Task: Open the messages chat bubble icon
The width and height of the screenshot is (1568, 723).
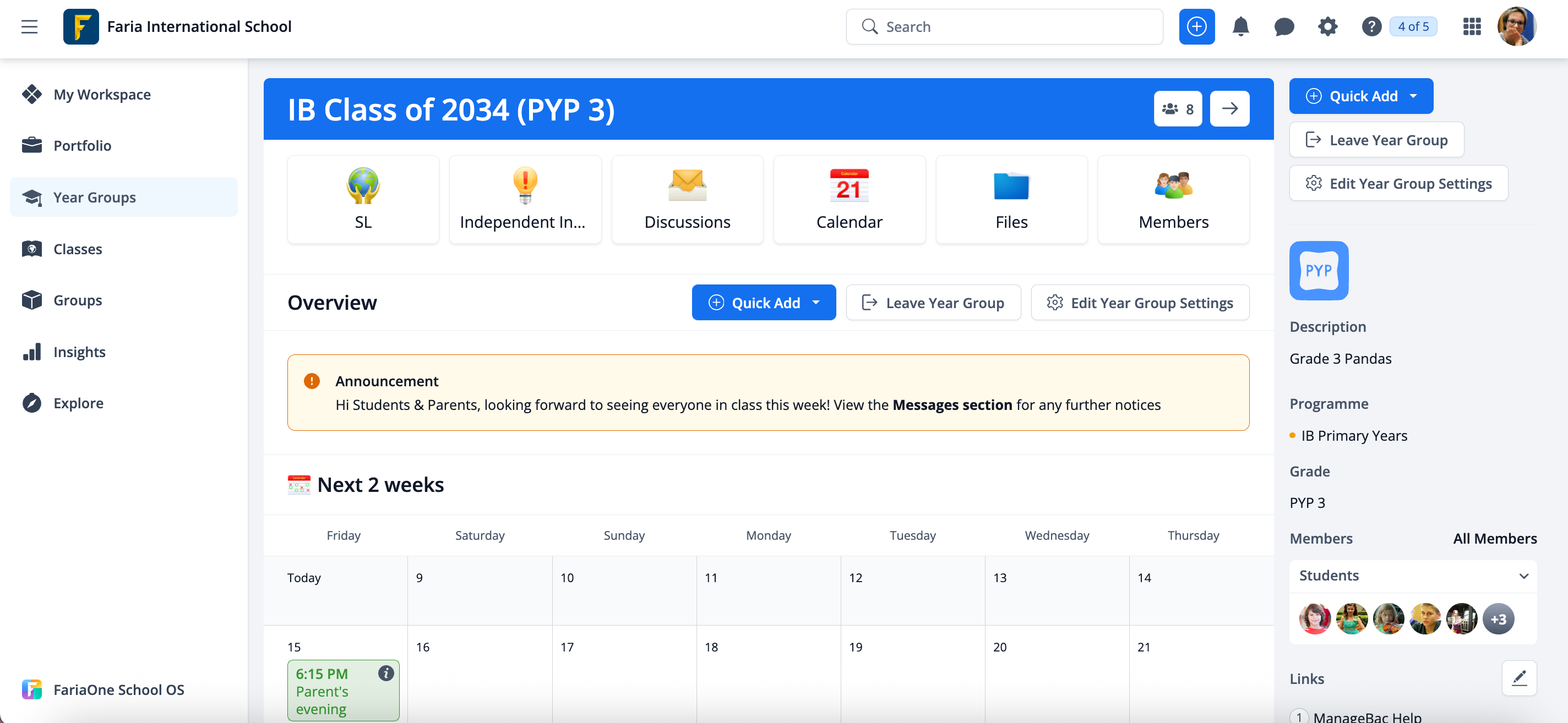Action: pos(1283,27)
